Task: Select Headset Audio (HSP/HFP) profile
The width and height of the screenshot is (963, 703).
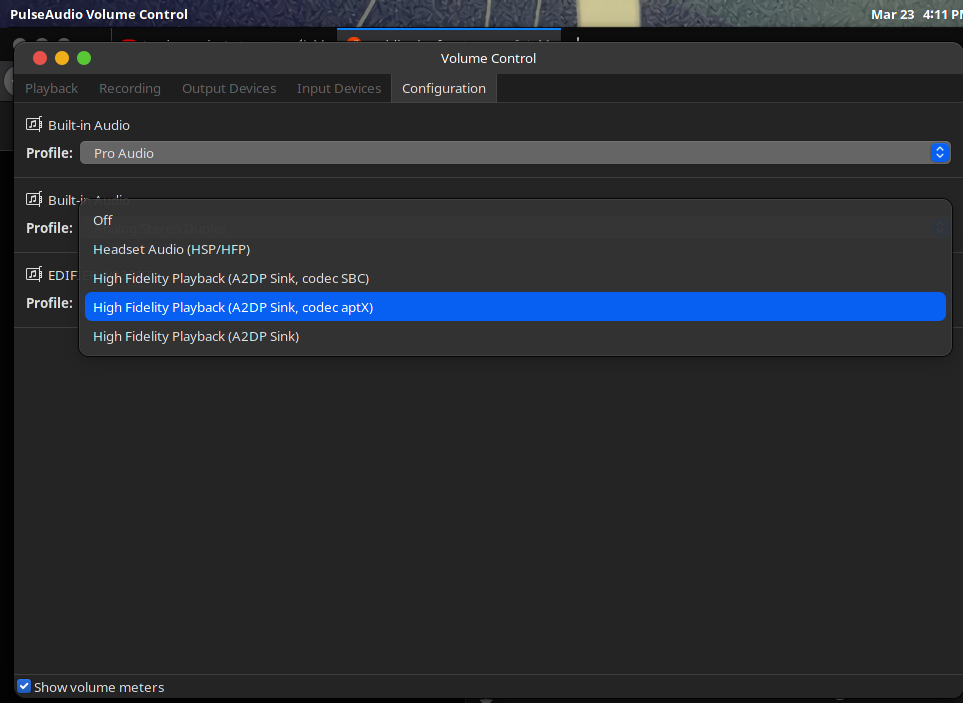Action: coord(515,249)
